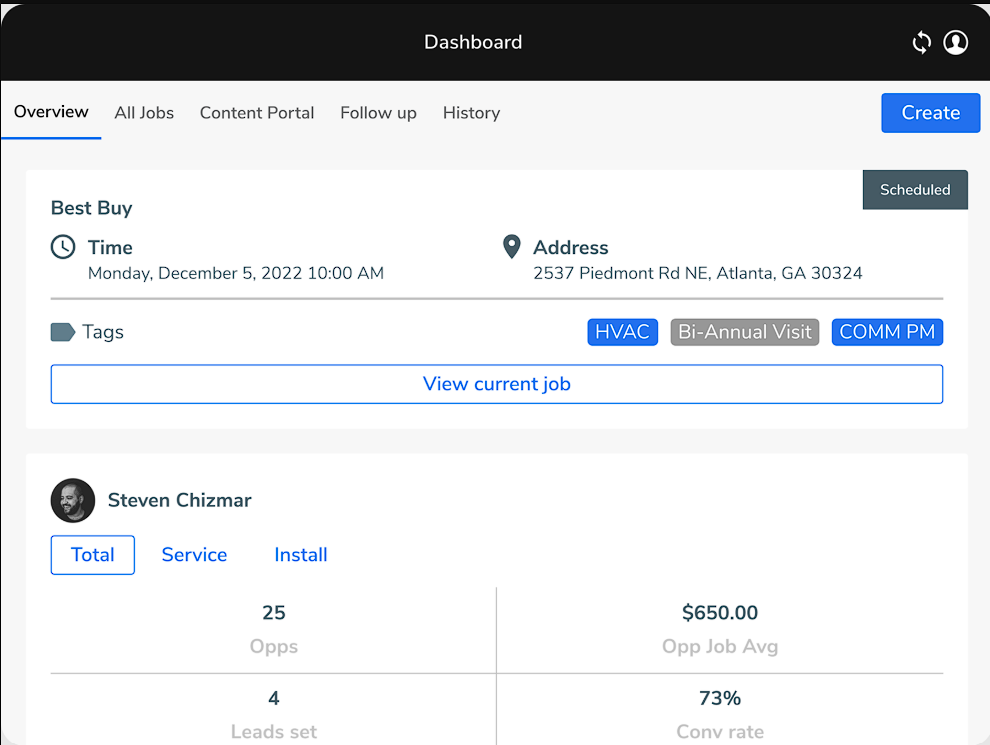Go to the Content Portal tab
Viewport: 990px width, 745px height.
257,112
